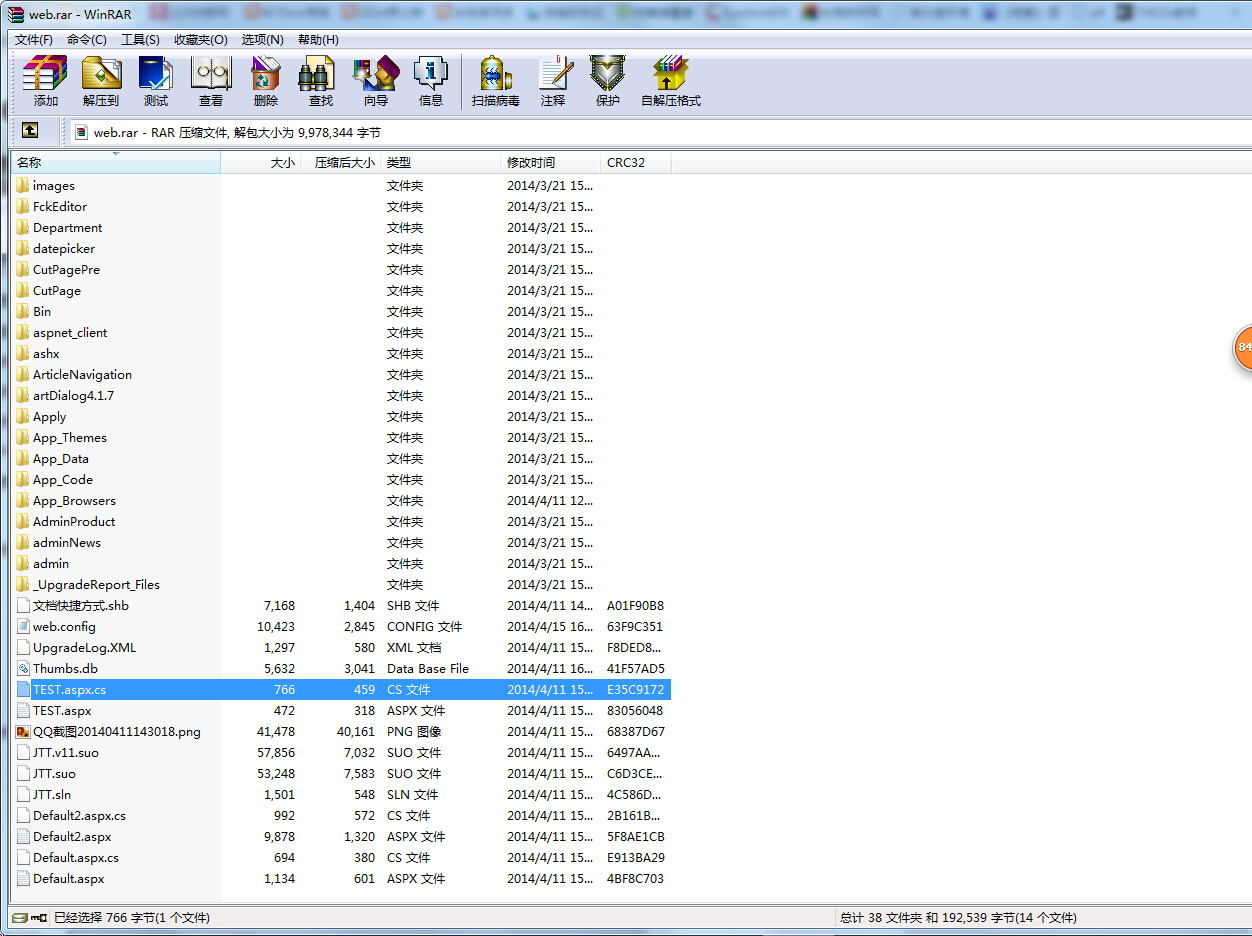Viewport: 1252px width, 936px height.
Task: Open the 选项(N) menu
Action: 262,39
